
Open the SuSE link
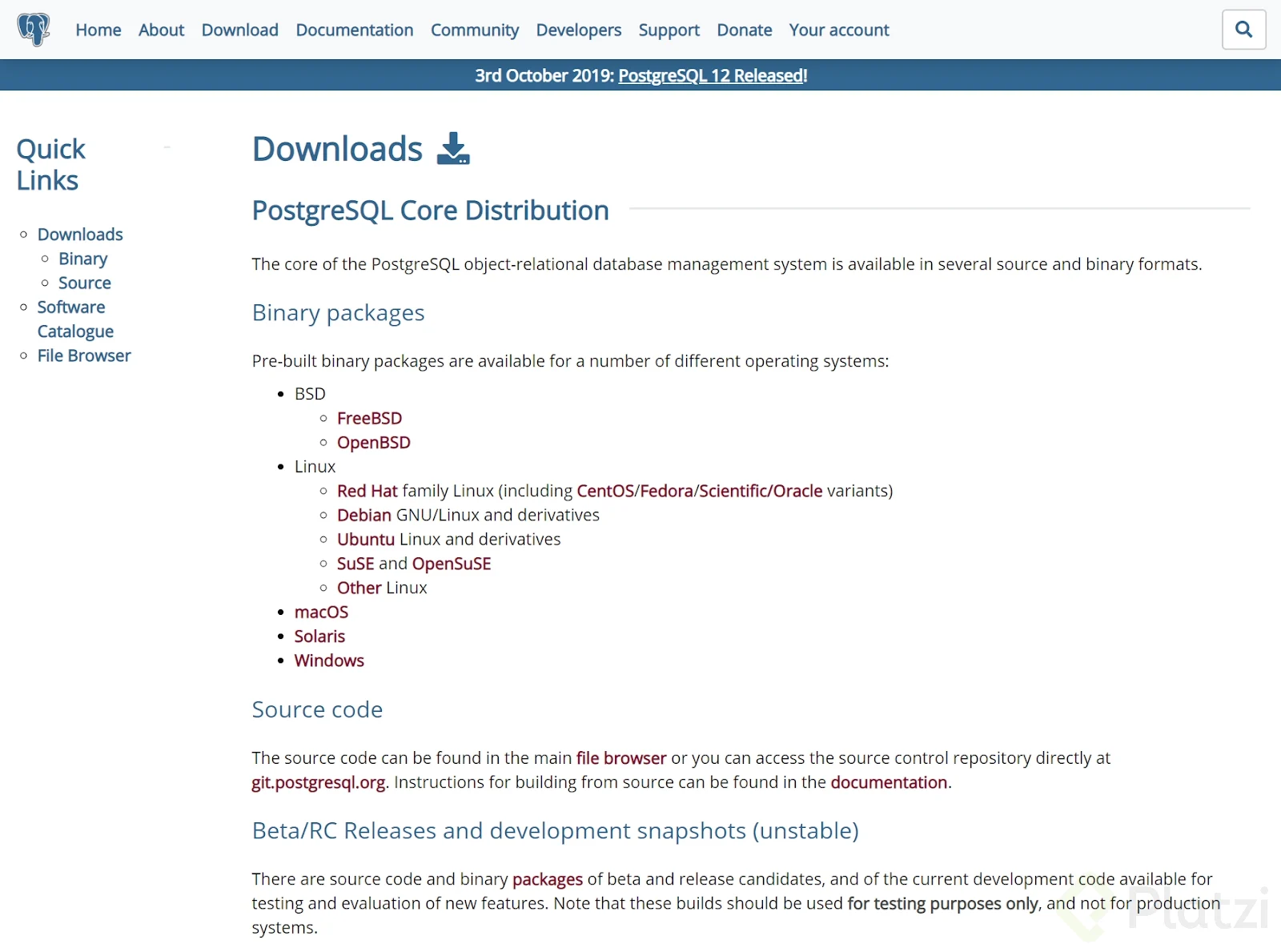pos(355,564)
